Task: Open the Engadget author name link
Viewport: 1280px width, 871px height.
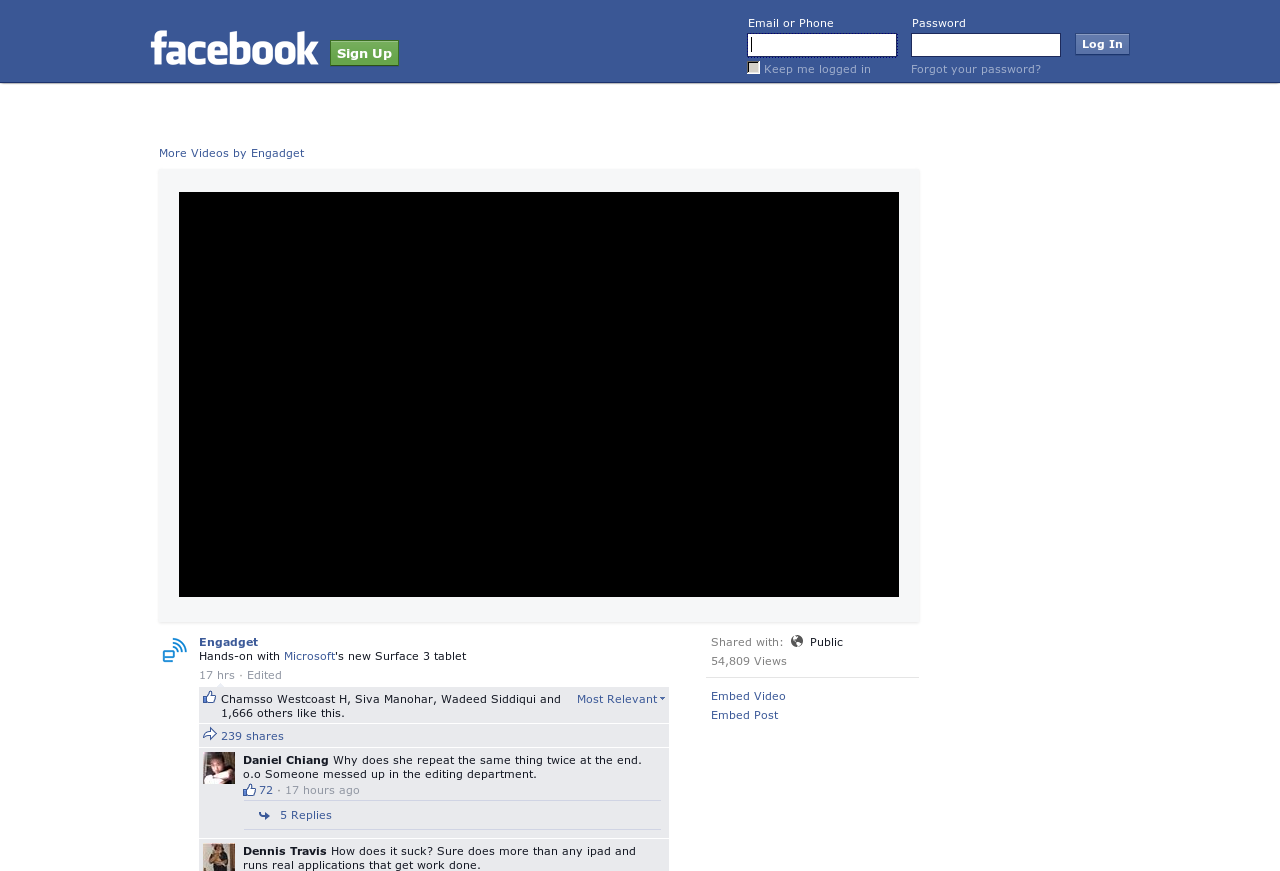Action: [x=229, y=642]
